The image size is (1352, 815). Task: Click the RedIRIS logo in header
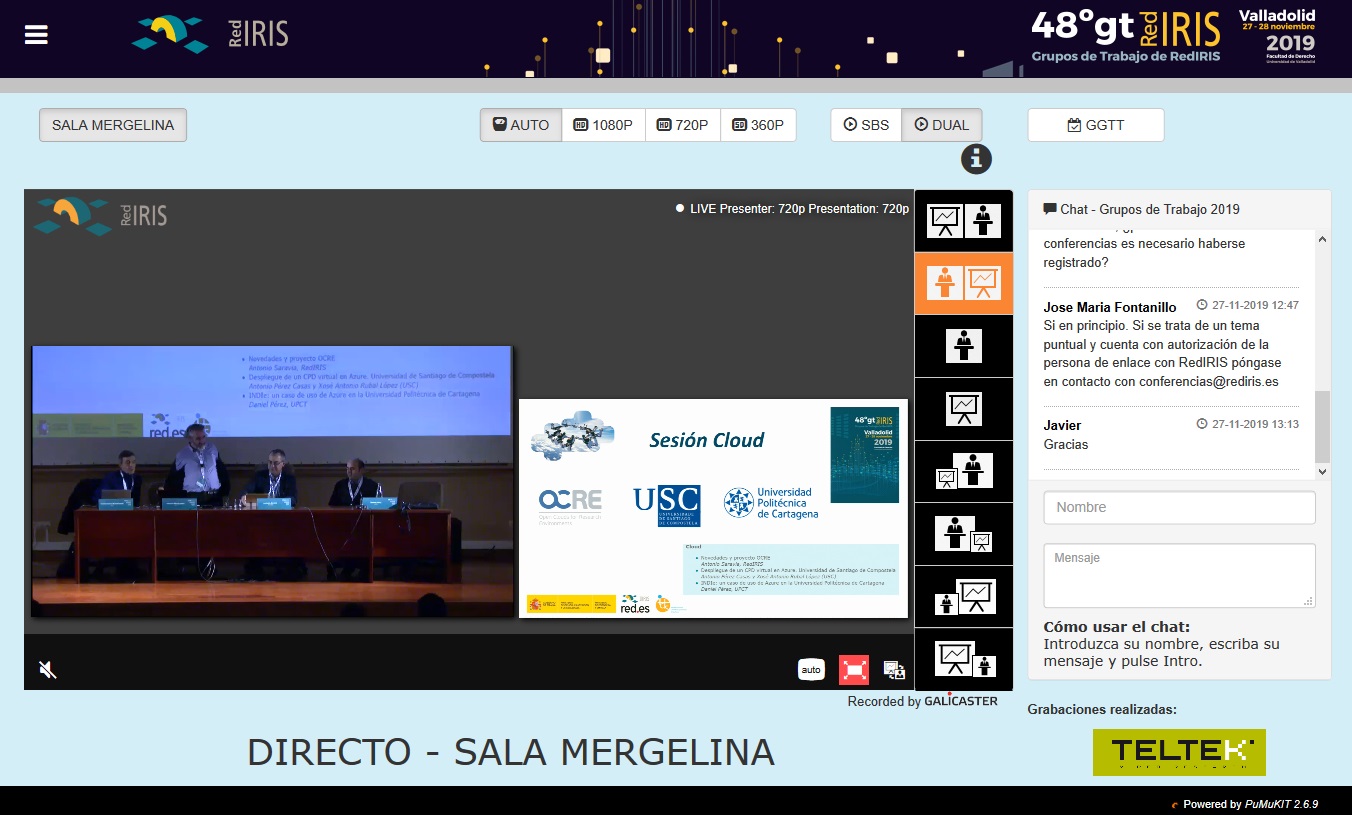coord(210,33)
